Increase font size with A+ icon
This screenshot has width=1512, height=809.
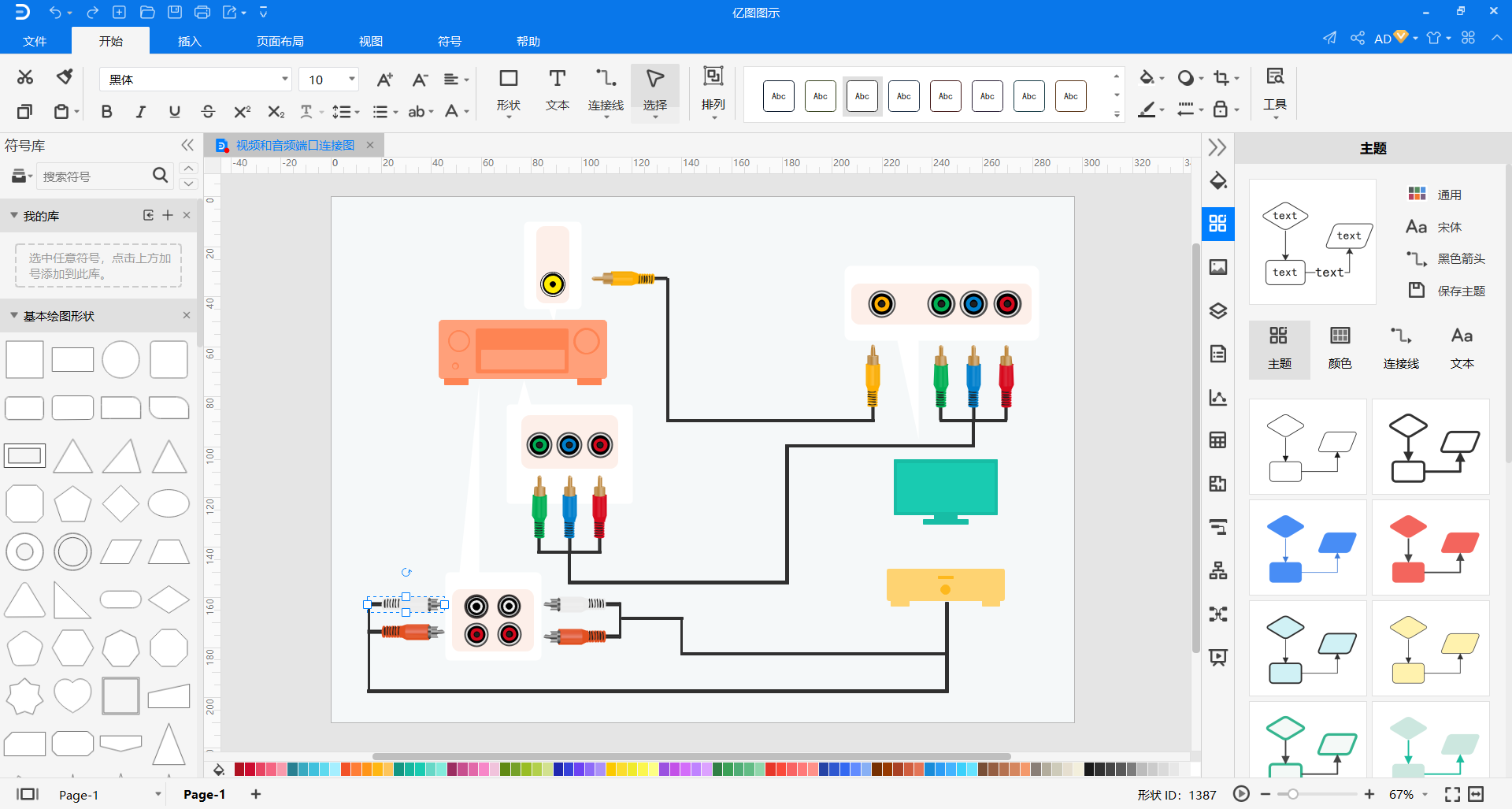point(384,80)
